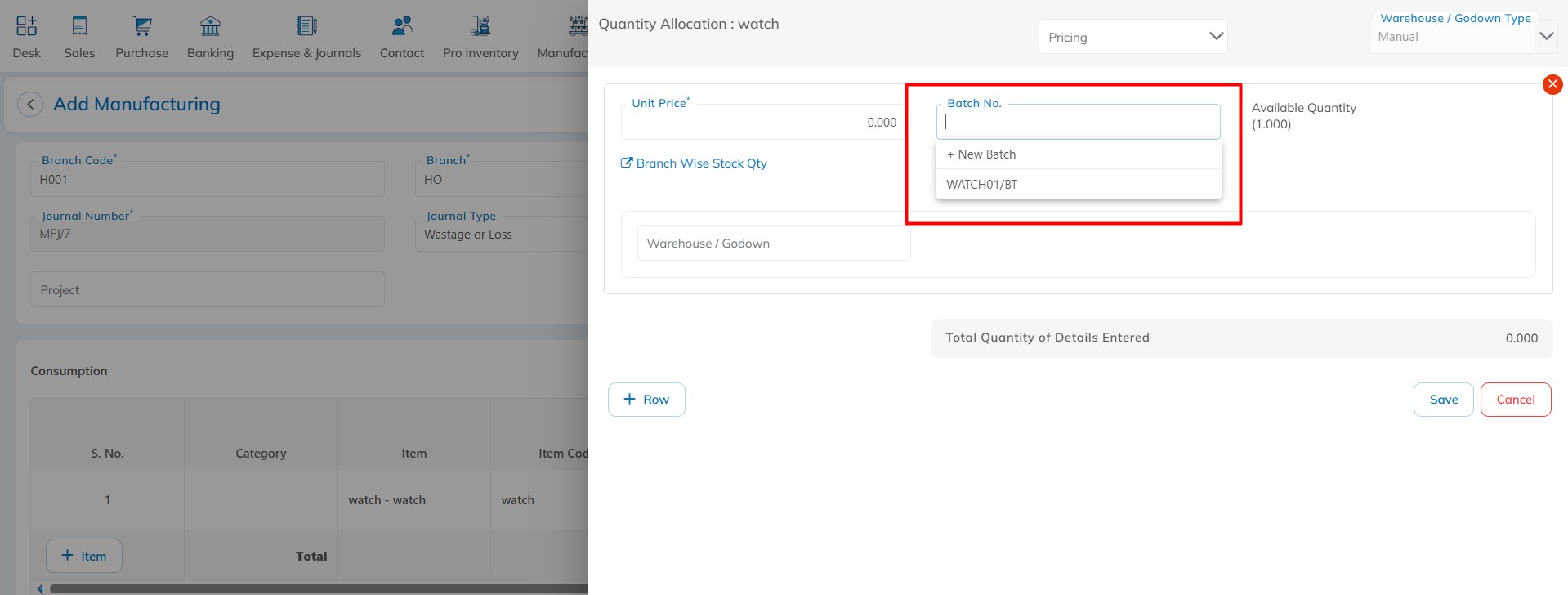The width and height of the screenshot is (1568, 595).
Task: Open Journal Type dropdown
Action: pyautogui.click(x=502, y=234)
